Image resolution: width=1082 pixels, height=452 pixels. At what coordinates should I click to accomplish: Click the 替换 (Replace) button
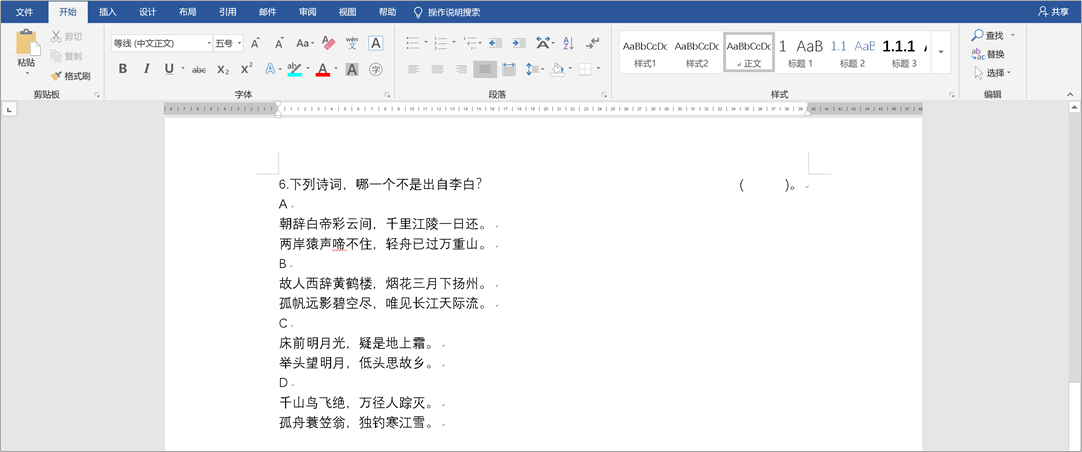(x=989, y=54)
